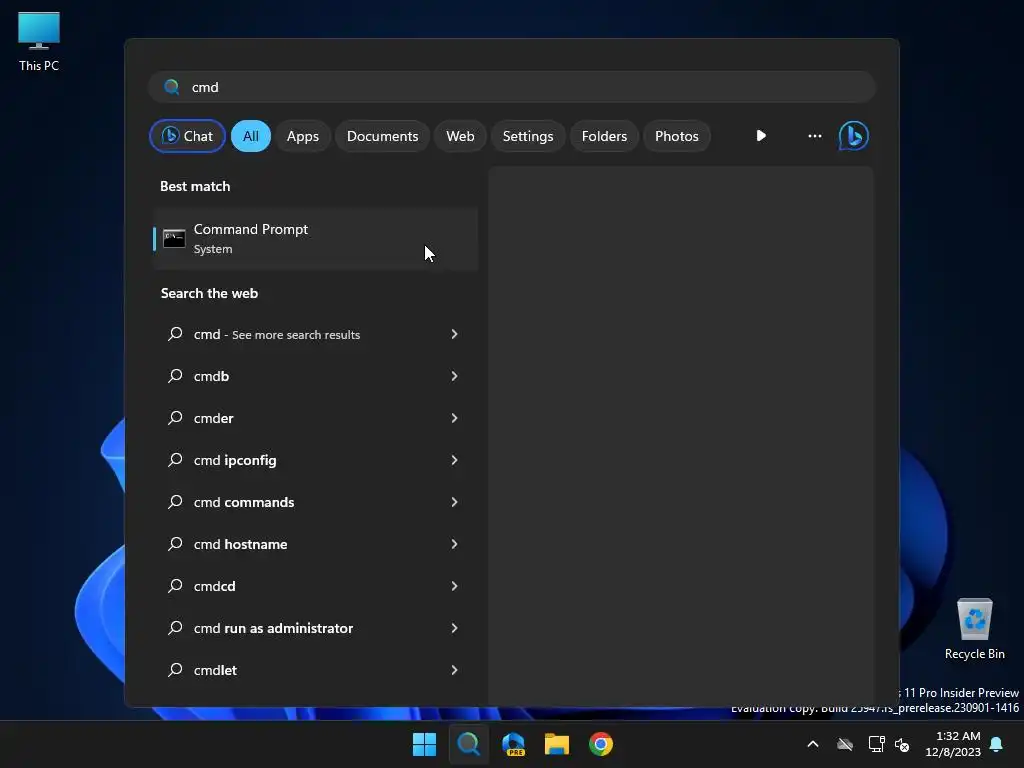
Task: Select the 'cmdcd' suggestion text
Action: [x=214, y=586]
